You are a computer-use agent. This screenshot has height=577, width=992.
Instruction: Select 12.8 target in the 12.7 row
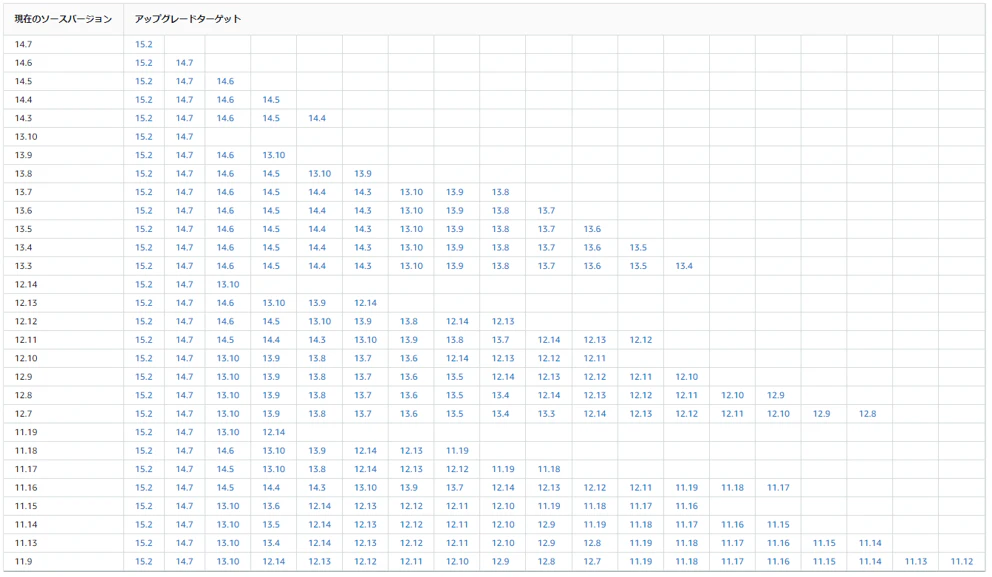(867, 414)
